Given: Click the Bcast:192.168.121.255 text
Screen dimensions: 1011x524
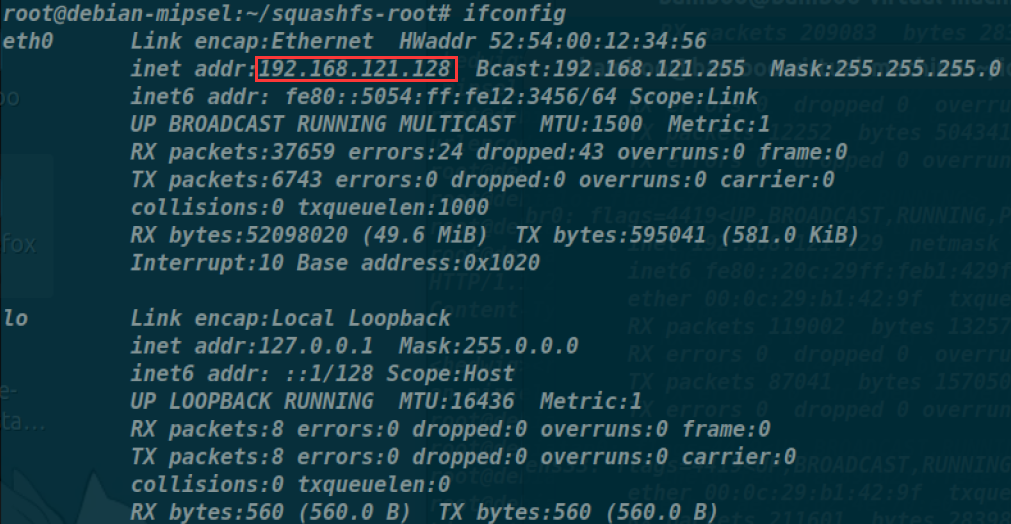Looking at the screenshot, I should 610,69.
